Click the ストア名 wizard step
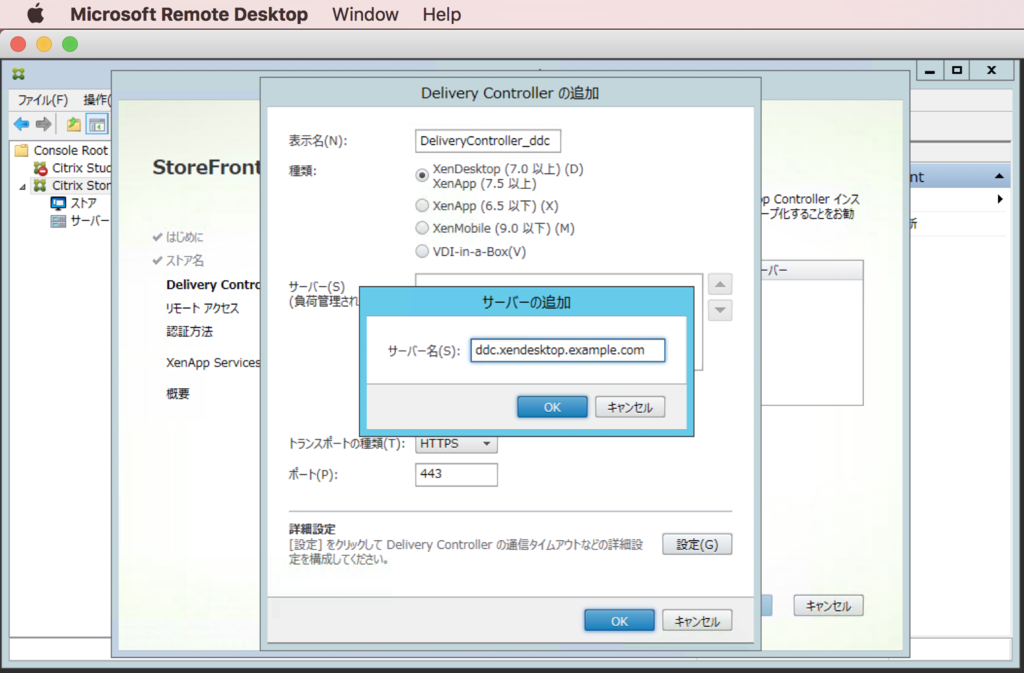Viewport: 1024px width, 673px height. pos(185,260)
